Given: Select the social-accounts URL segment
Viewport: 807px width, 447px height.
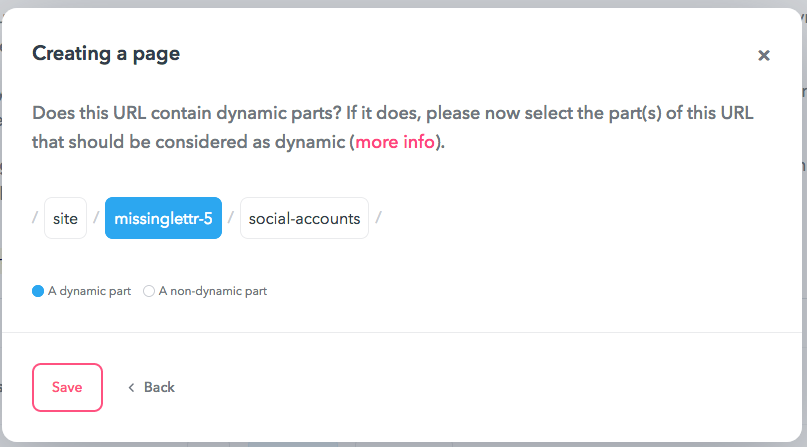Looking at the screenshot, I should (304, 218).
